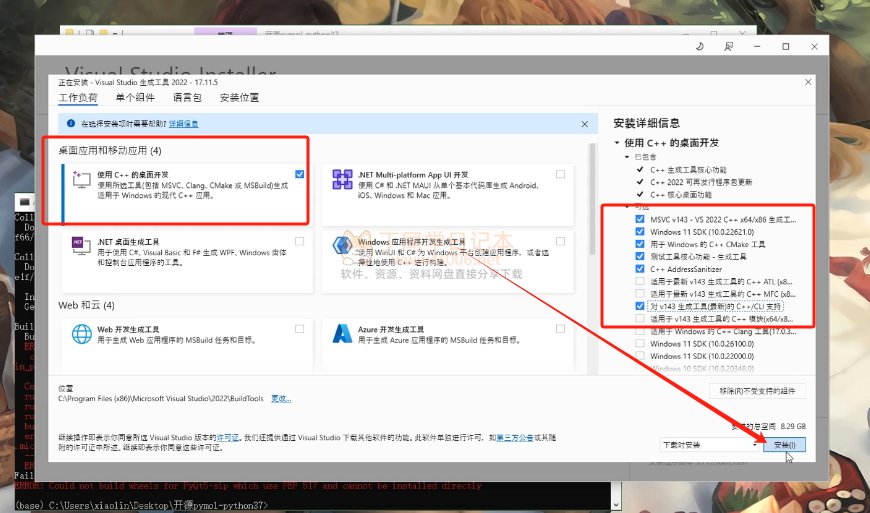Click the .NET desktop build tools icon

click(80, 247)
